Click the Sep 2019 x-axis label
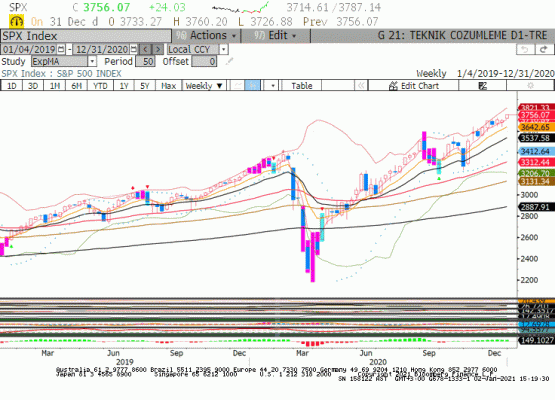Image resolution: width=555 pixels, height=400 pixels. click(x=176, y=353)
